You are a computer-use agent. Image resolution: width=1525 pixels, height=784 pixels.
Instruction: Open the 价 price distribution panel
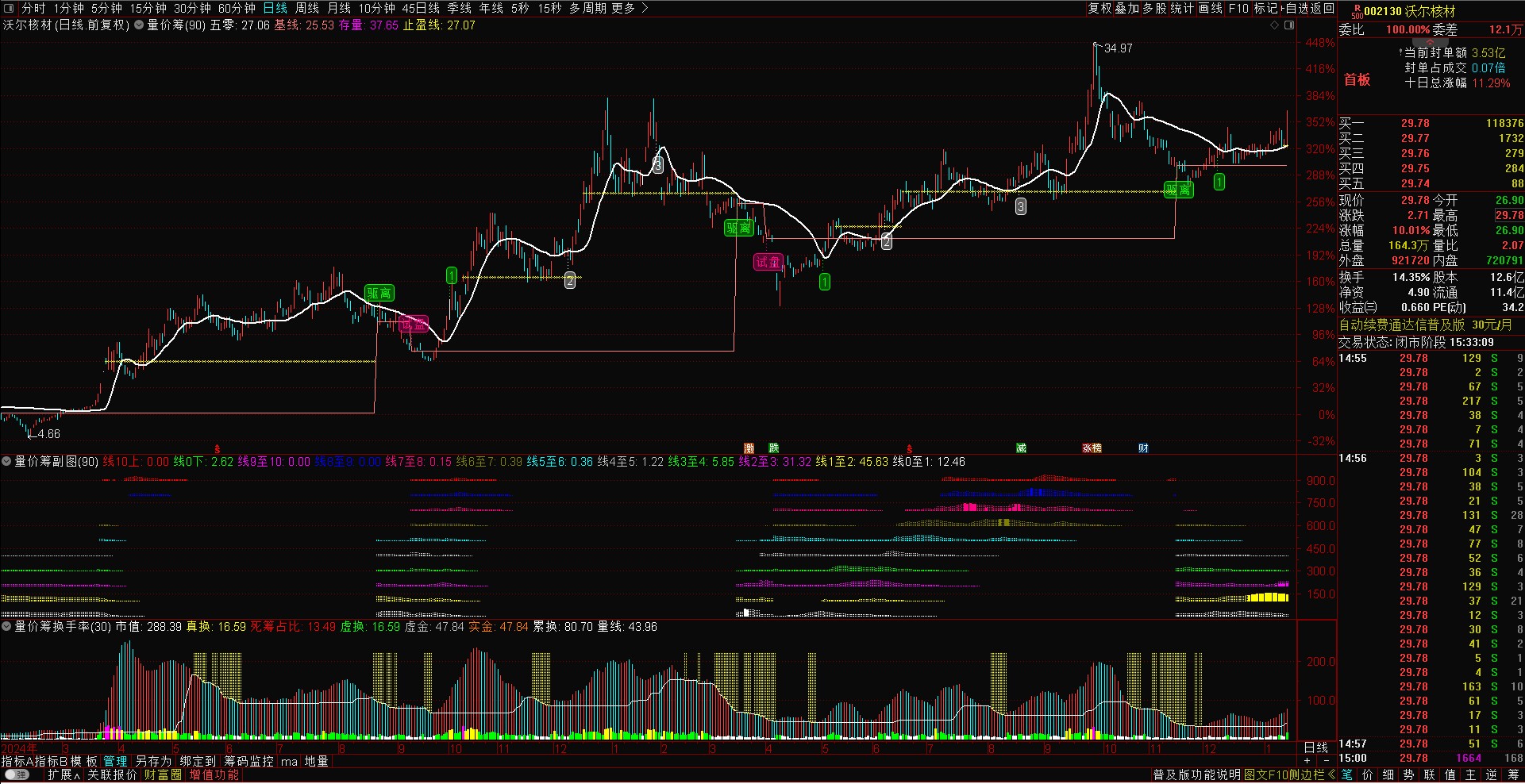point(1367,775)
